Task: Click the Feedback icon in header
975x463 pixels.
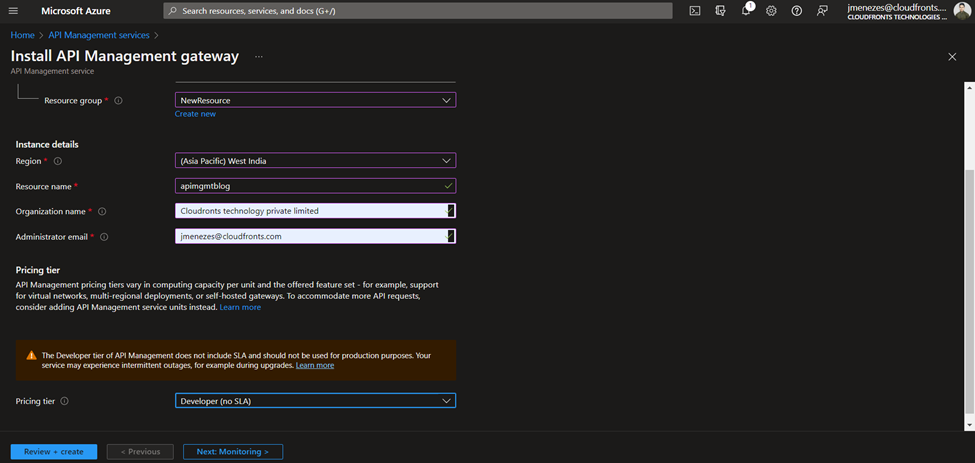Action: [x=822, y=11]
